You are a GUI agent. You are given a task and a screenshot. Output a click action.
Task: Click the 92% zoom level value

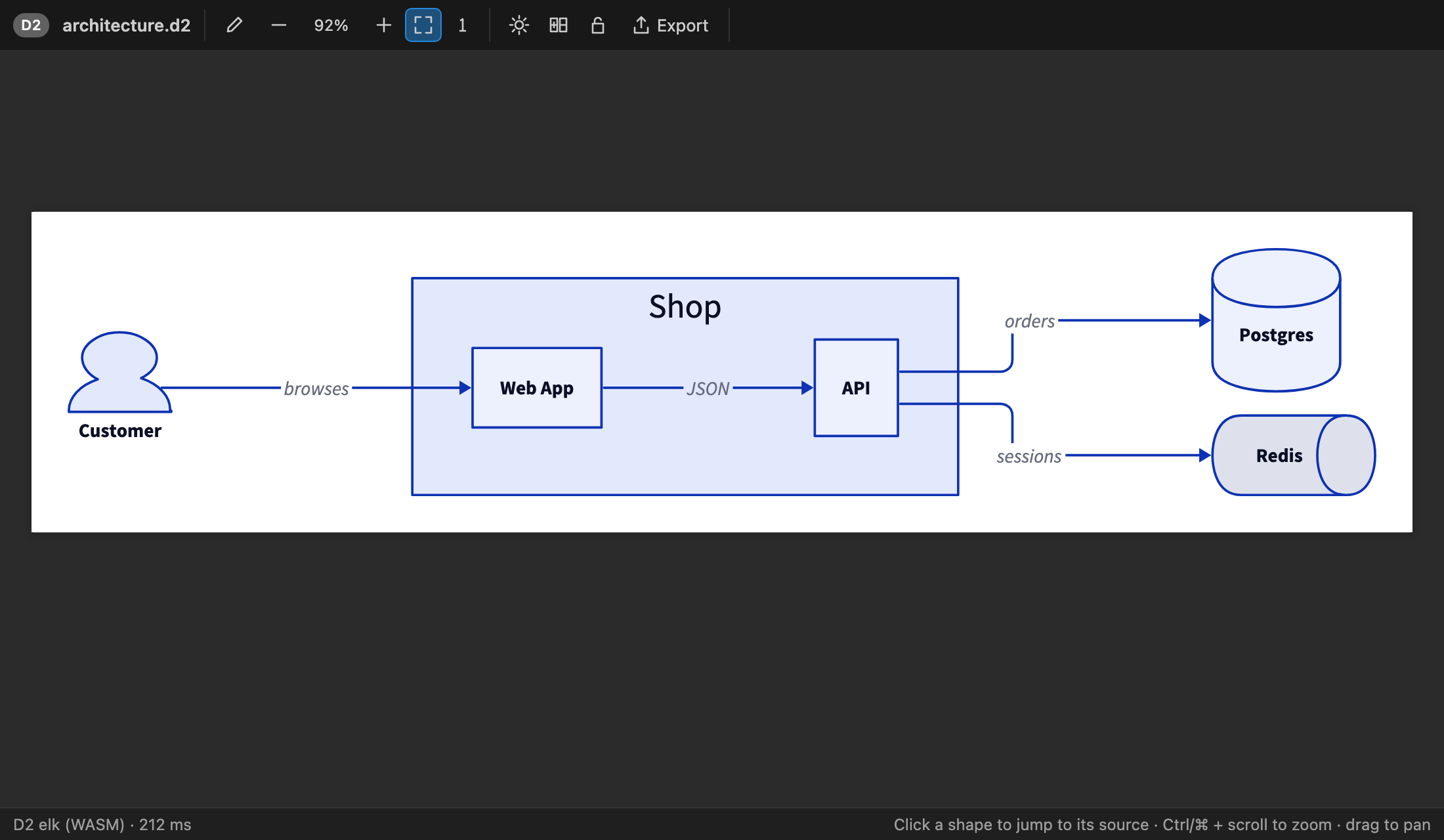331,25
